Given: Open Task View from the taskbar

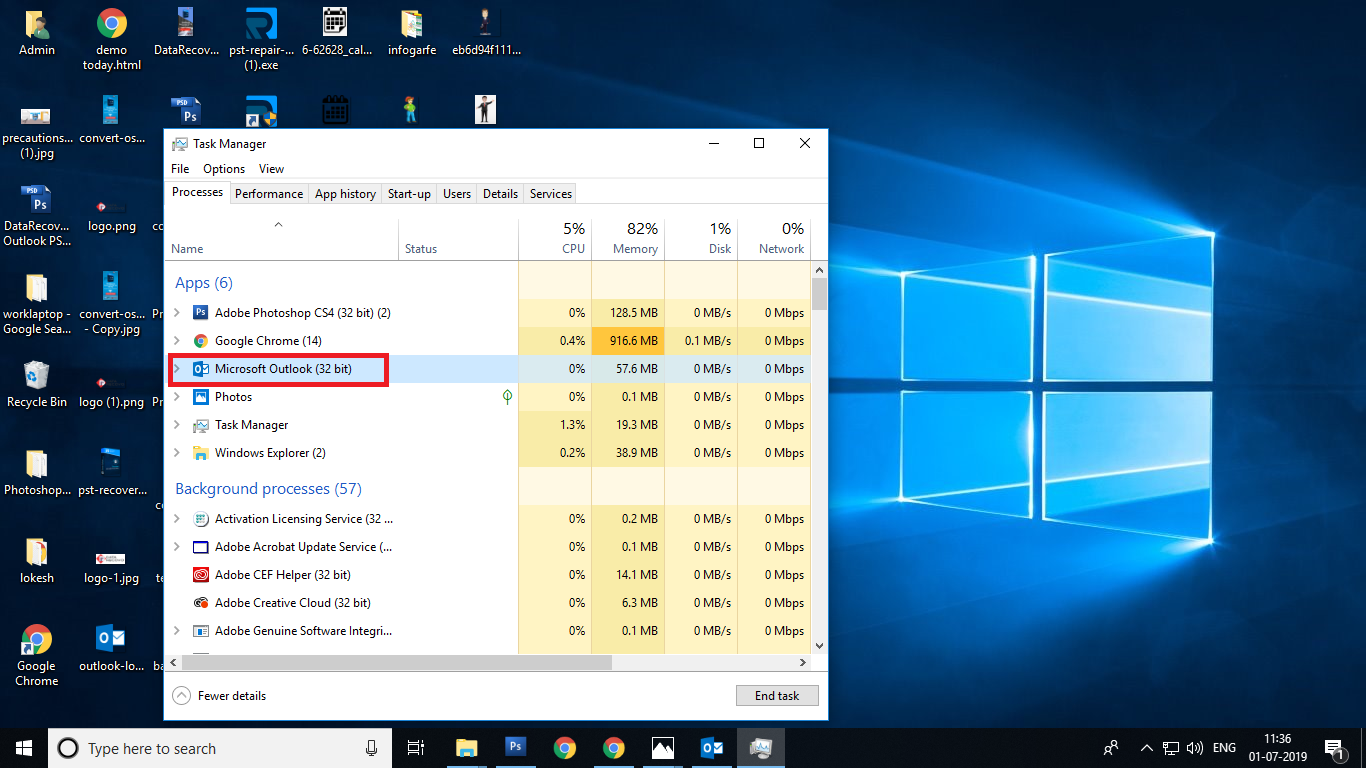Looking at the screenshot, I should point(416,747).
